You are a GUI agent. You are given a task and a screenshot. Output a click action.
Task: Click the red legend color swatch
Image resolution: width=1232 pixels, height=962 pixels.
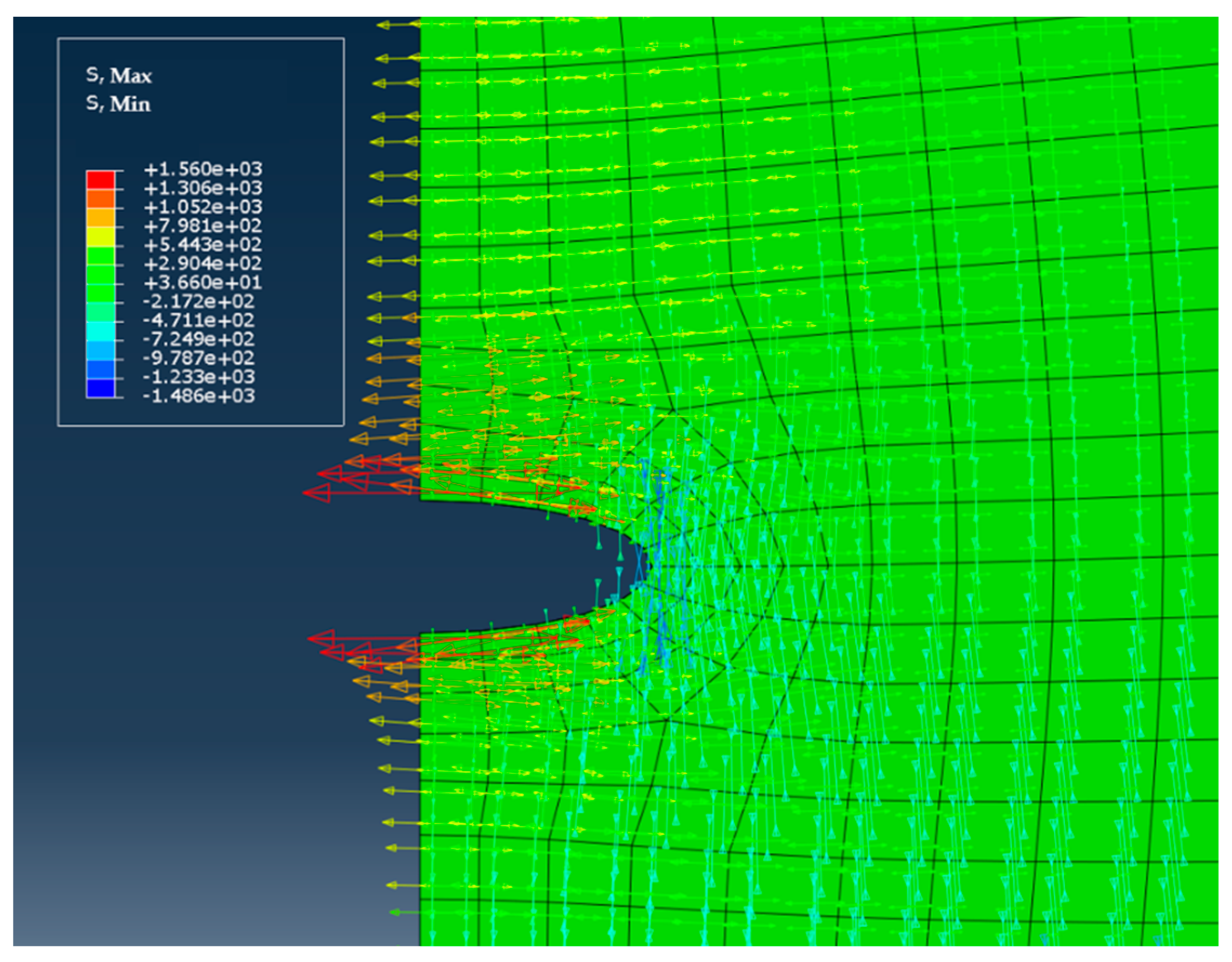click(x=101, y=181)
